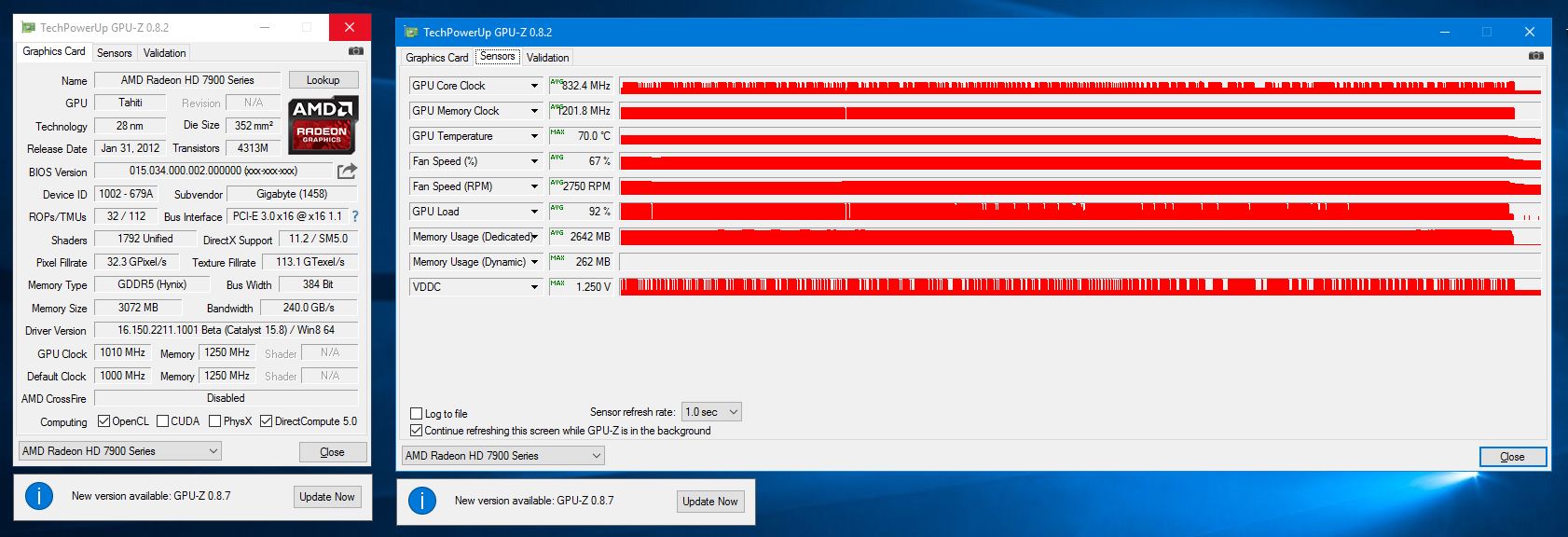Image resolution: width=1568 pixels, height=537 pixels.
Task: Click the GPU-Z title bar icon in Graphics Card window
Action: tap(28, 27)
